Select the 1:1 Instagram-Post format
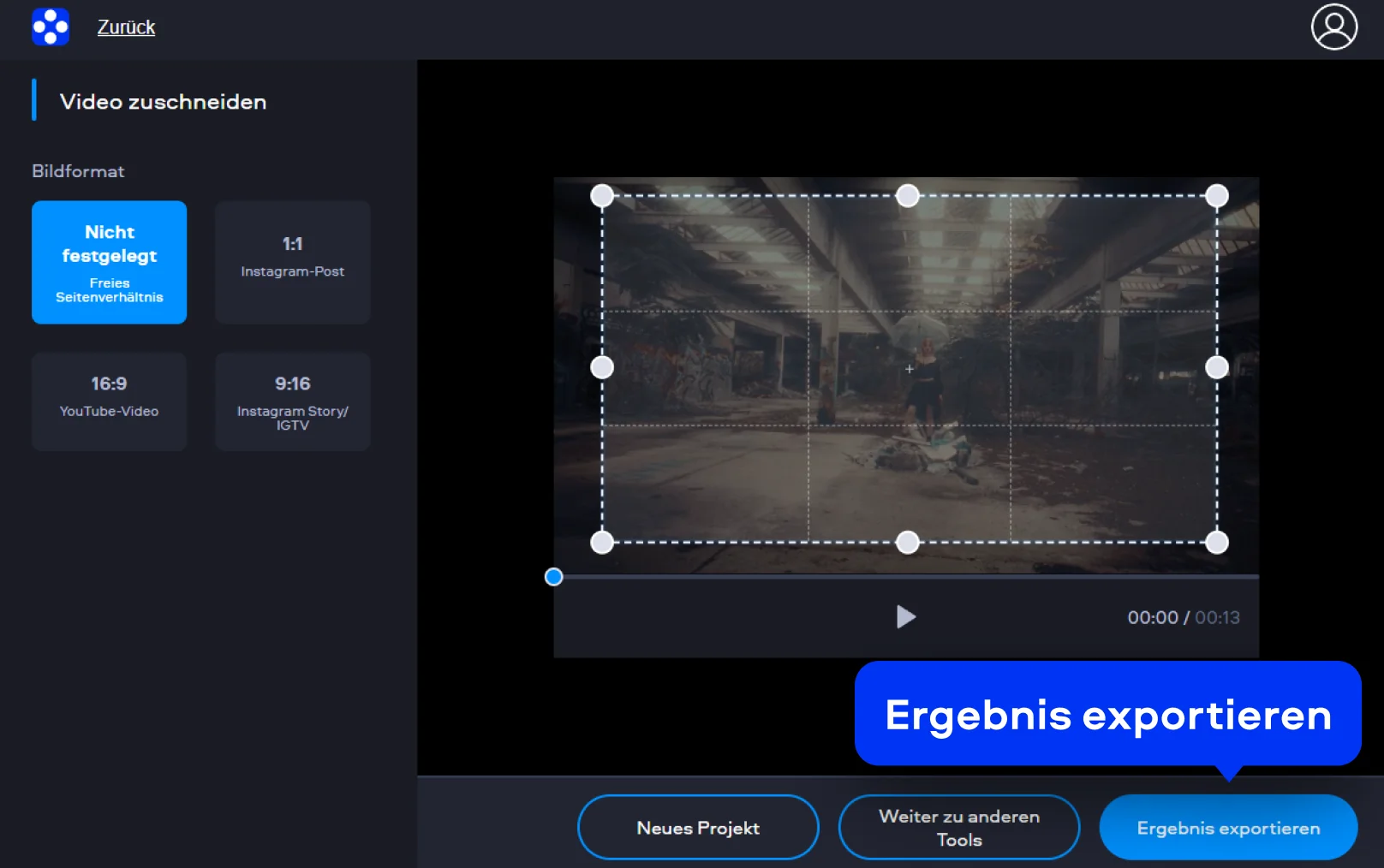The width and height of the screenshot is (1384, 868). (x=292, y=262)
